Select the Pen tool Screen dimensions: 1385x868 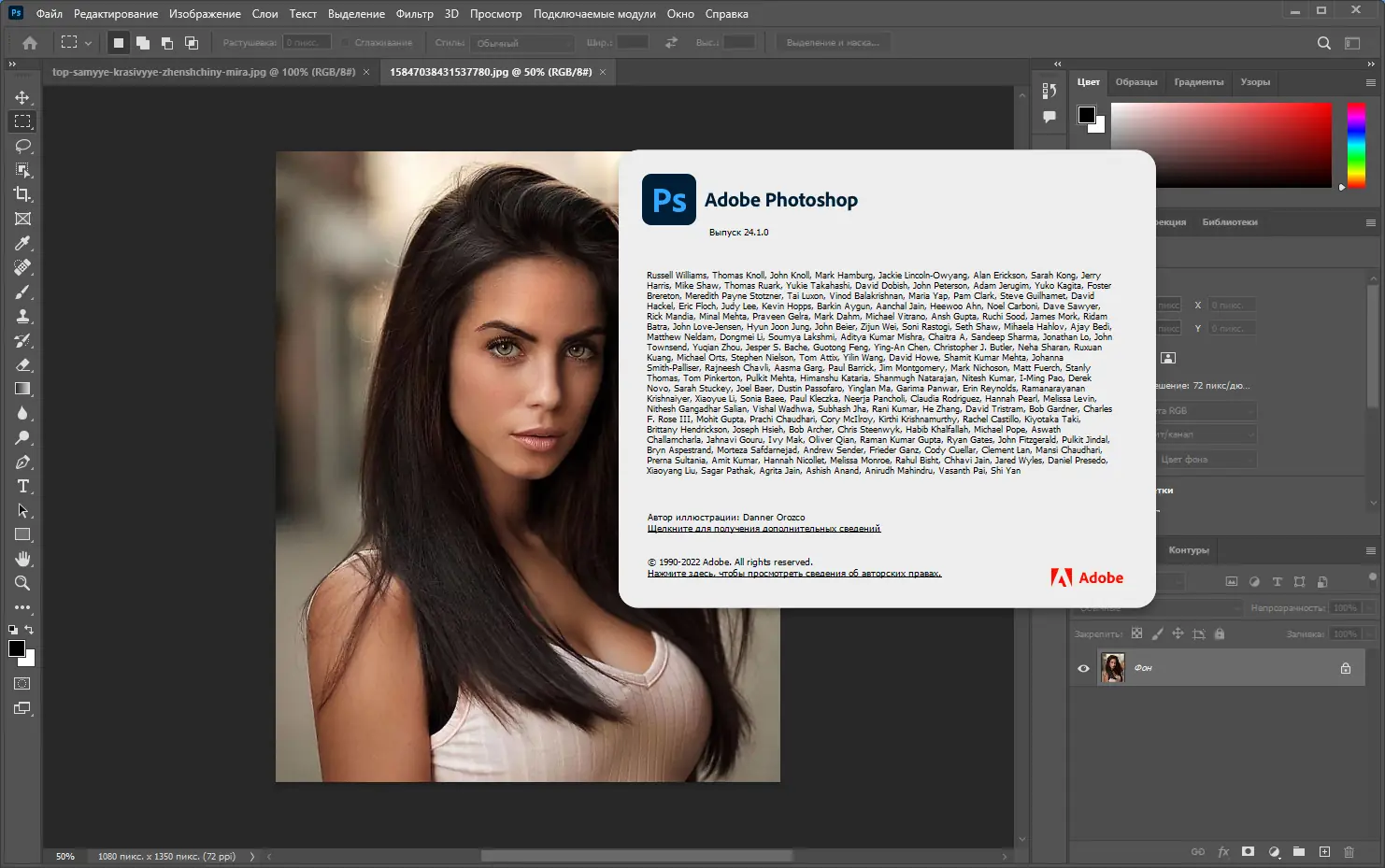[22, 462]
